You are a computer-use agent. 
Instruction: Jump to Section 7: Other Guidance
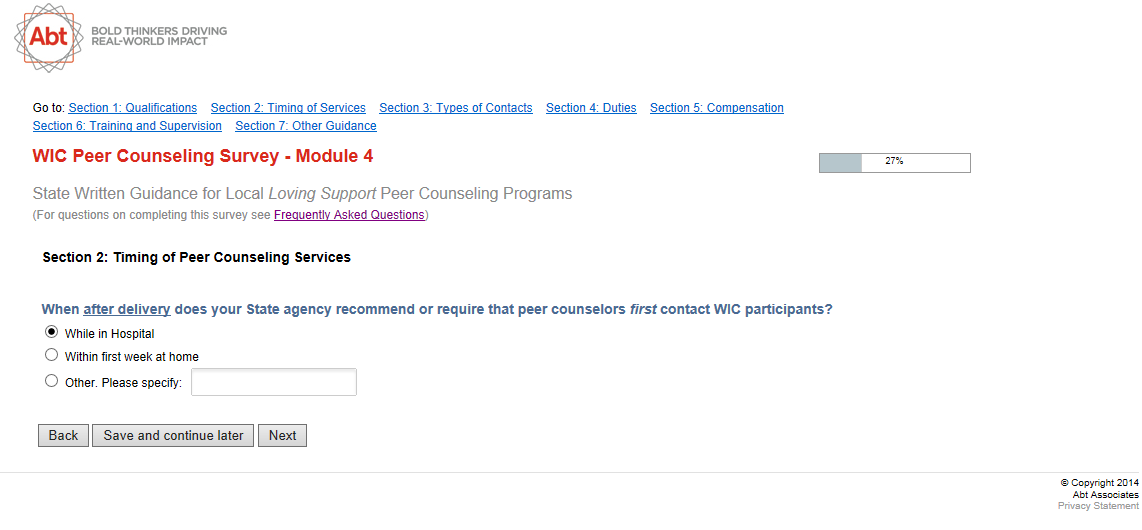tap(306, 126)
